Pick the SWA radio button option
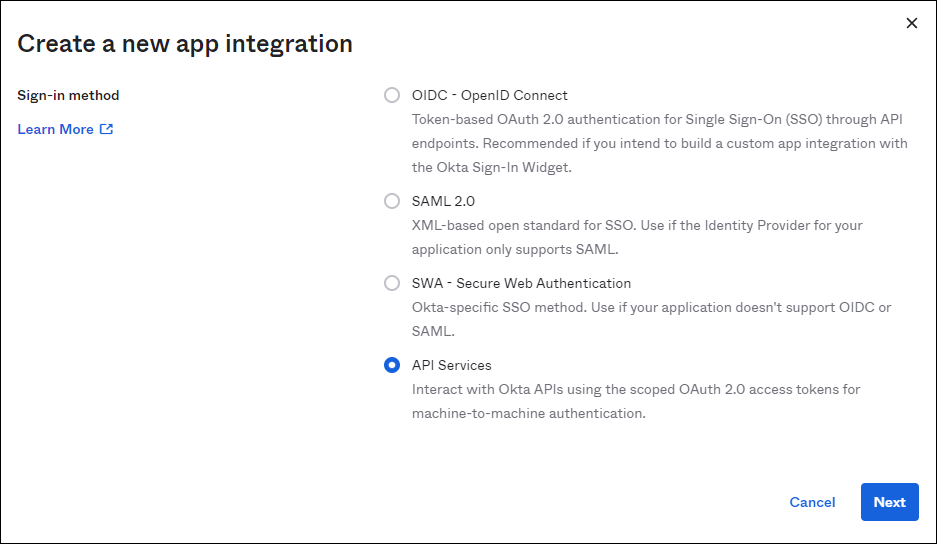The width and height of the screenshot is (937, 544). click(392, 283)
